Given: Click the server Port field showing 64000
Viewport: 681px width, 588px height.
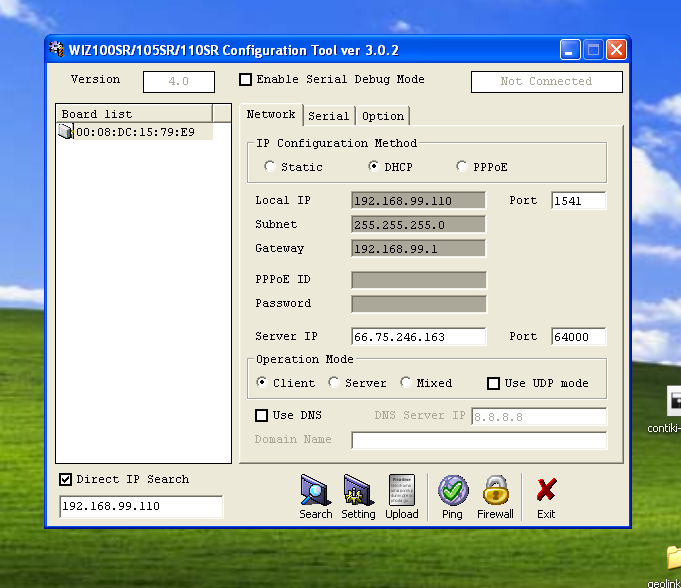Looking at the screenshot, I should 579,337.
